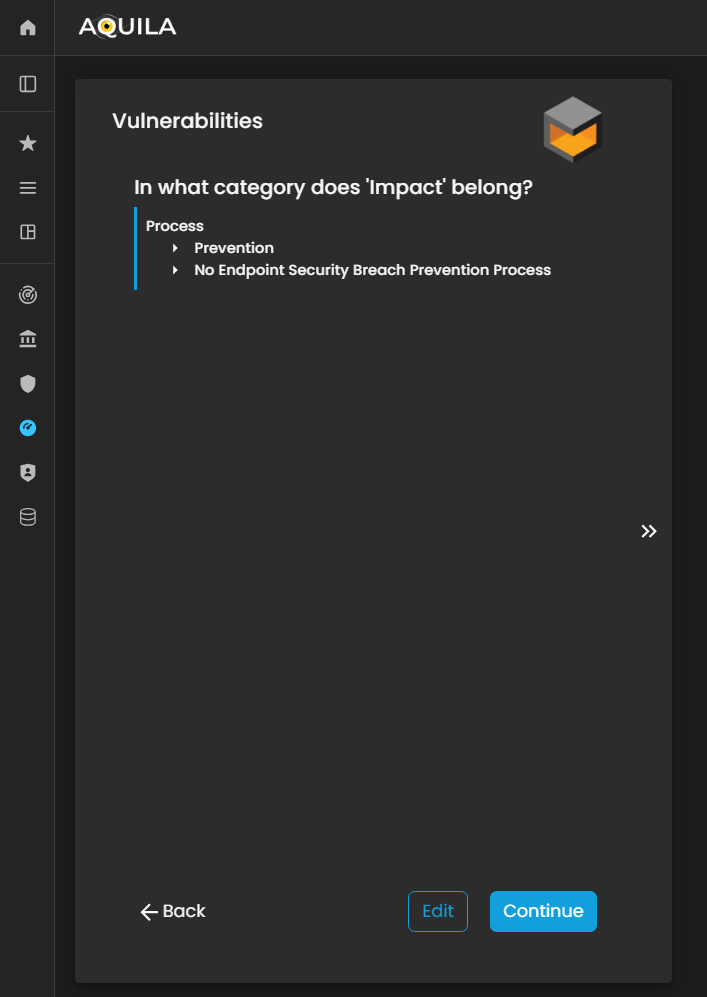Expand panel with double chevron arrow
Image resolution: width=707 pixels, height=997 pixels.
649,531
